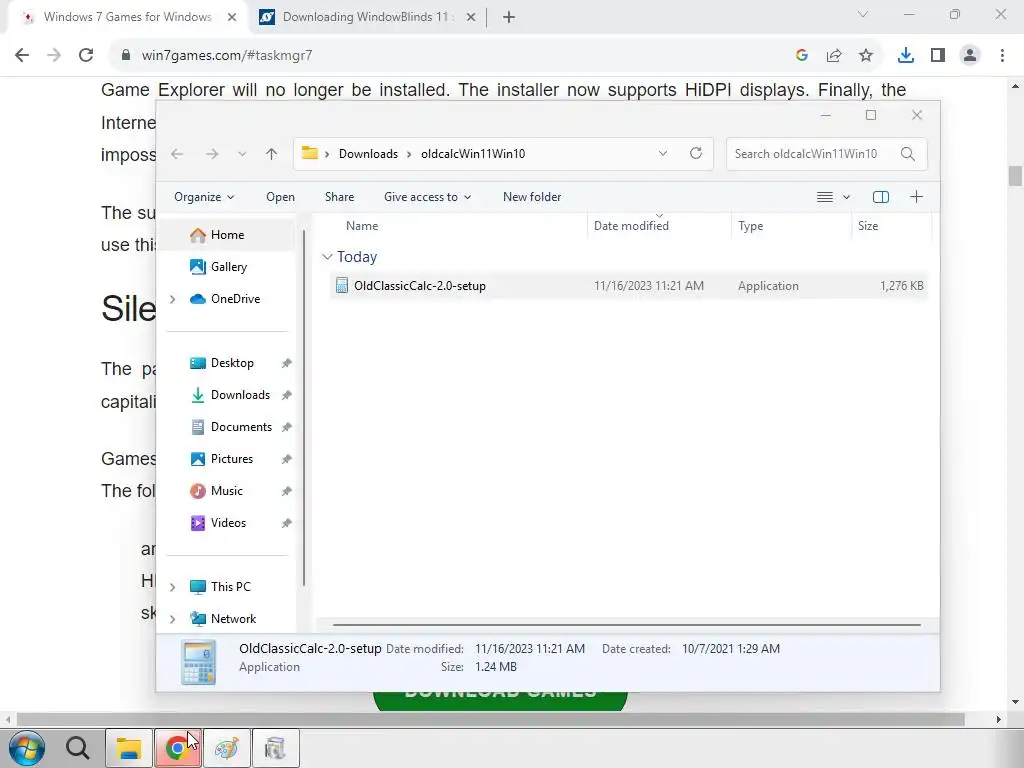Expand the address bar history dropdown

tap(663, 153)
